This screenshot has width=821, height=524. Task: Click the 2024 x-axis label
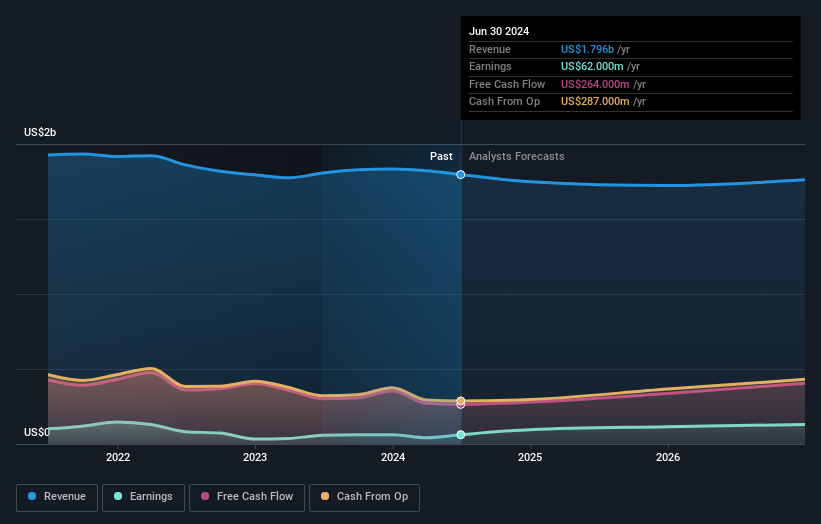393,457
